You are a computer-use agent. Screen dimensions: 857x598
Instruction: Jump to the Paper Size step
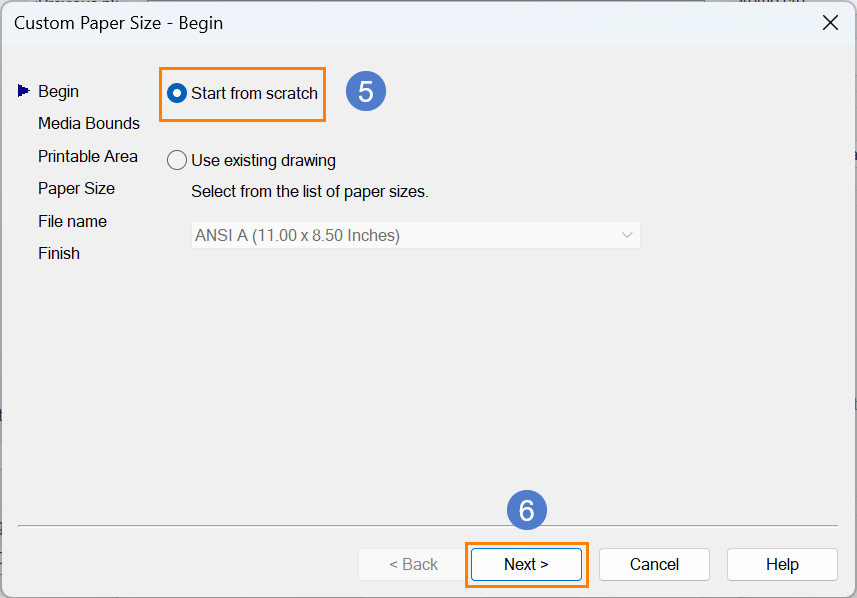tap(77, 189)
